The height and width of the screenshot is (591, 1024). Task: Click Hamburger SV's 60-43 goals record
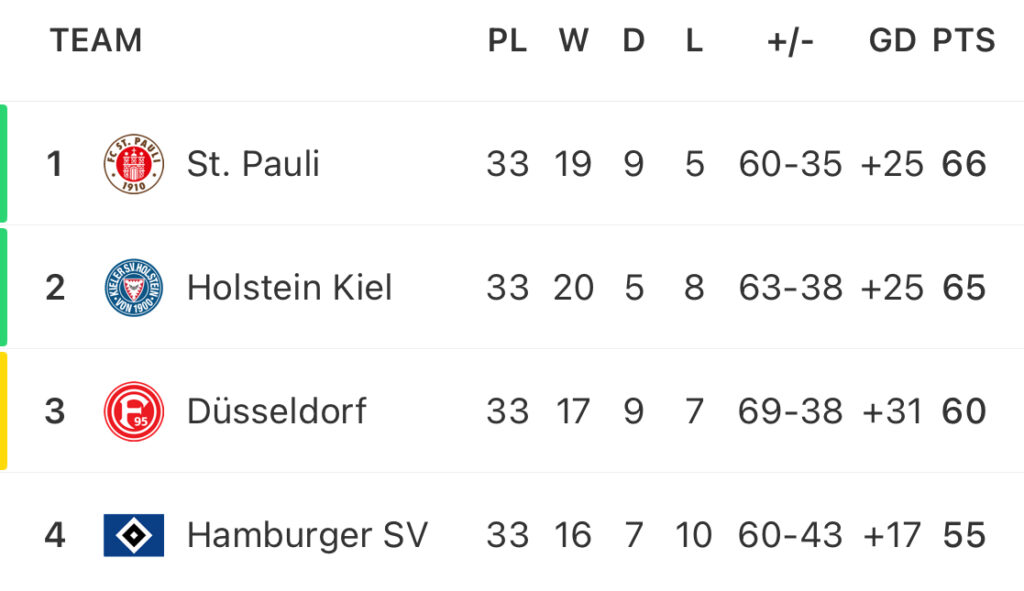point(790,535)
